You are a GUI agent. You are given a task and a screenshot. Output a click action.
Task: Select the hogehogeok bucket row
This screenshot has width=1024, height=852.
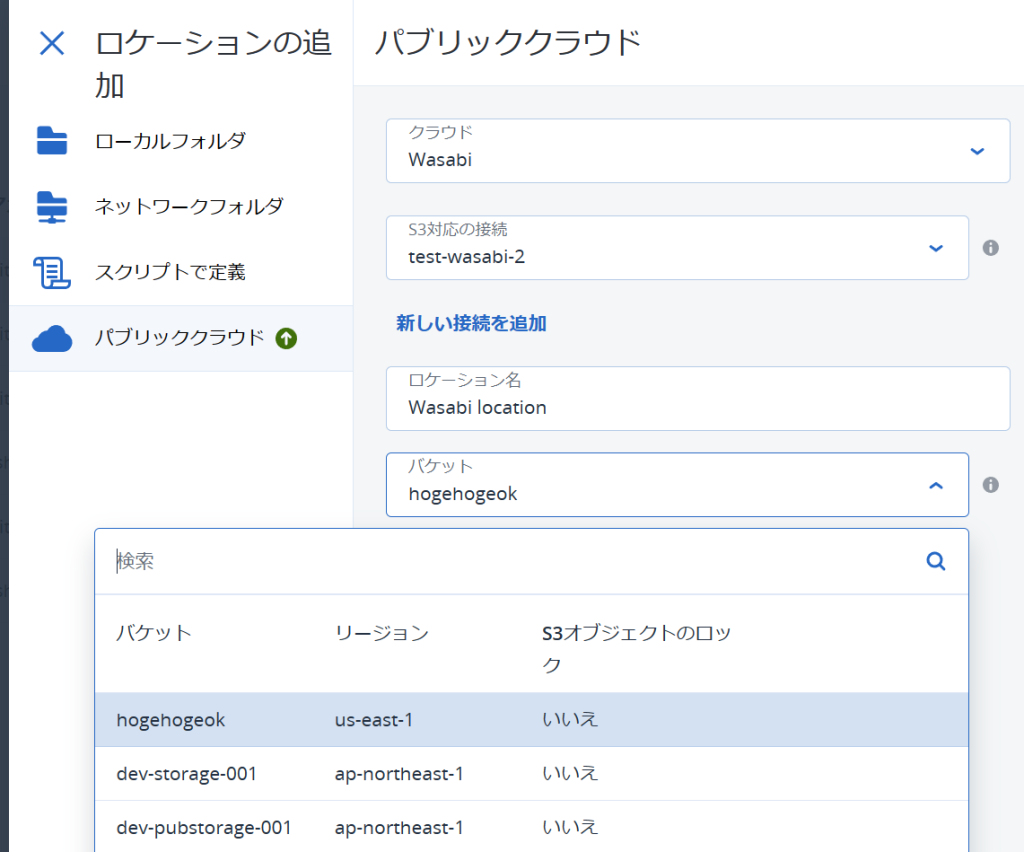[531, 719]
